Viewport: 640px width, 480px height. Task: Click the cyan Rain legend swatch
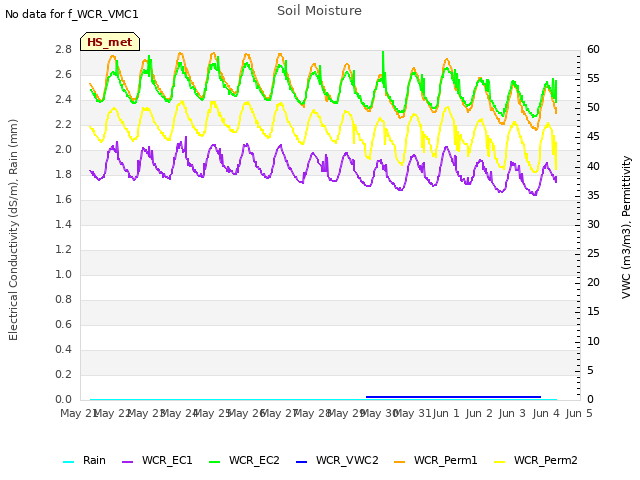click(x=69, y=462)
